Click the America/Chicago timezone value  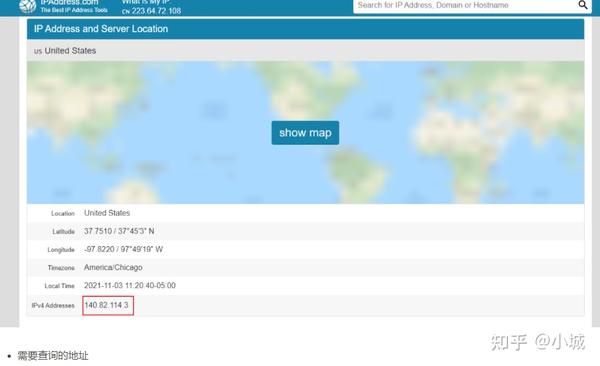click(x=113, y=267)
